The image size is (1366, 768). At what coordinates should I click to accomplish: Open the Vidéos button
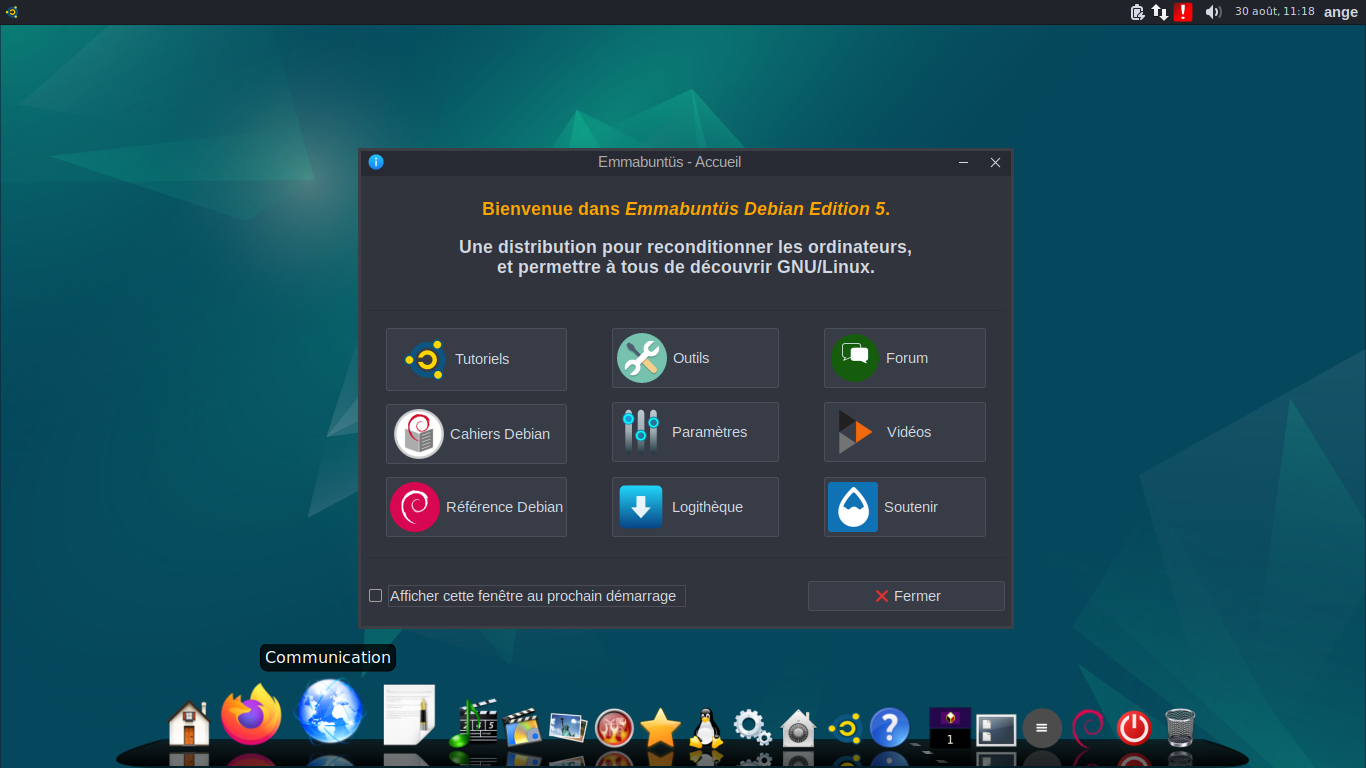click(905, 432)
